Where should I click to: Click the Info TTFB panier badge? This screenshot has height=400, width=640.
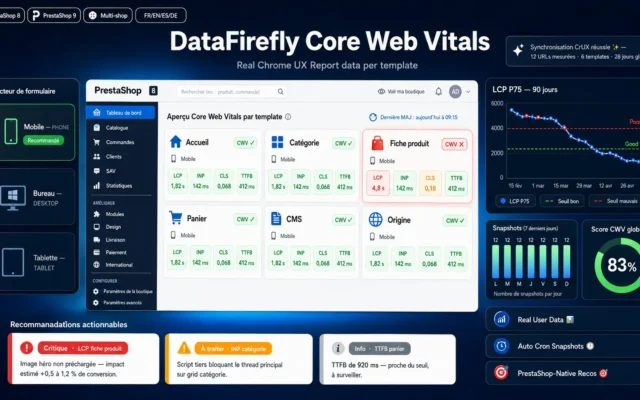(380, 349)
